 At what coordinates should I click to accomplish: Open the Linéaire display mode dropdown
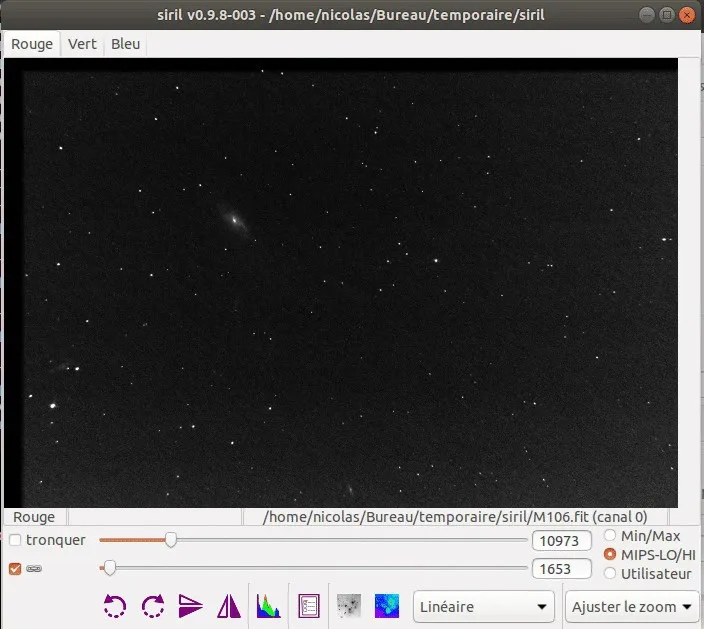point(484,607)
